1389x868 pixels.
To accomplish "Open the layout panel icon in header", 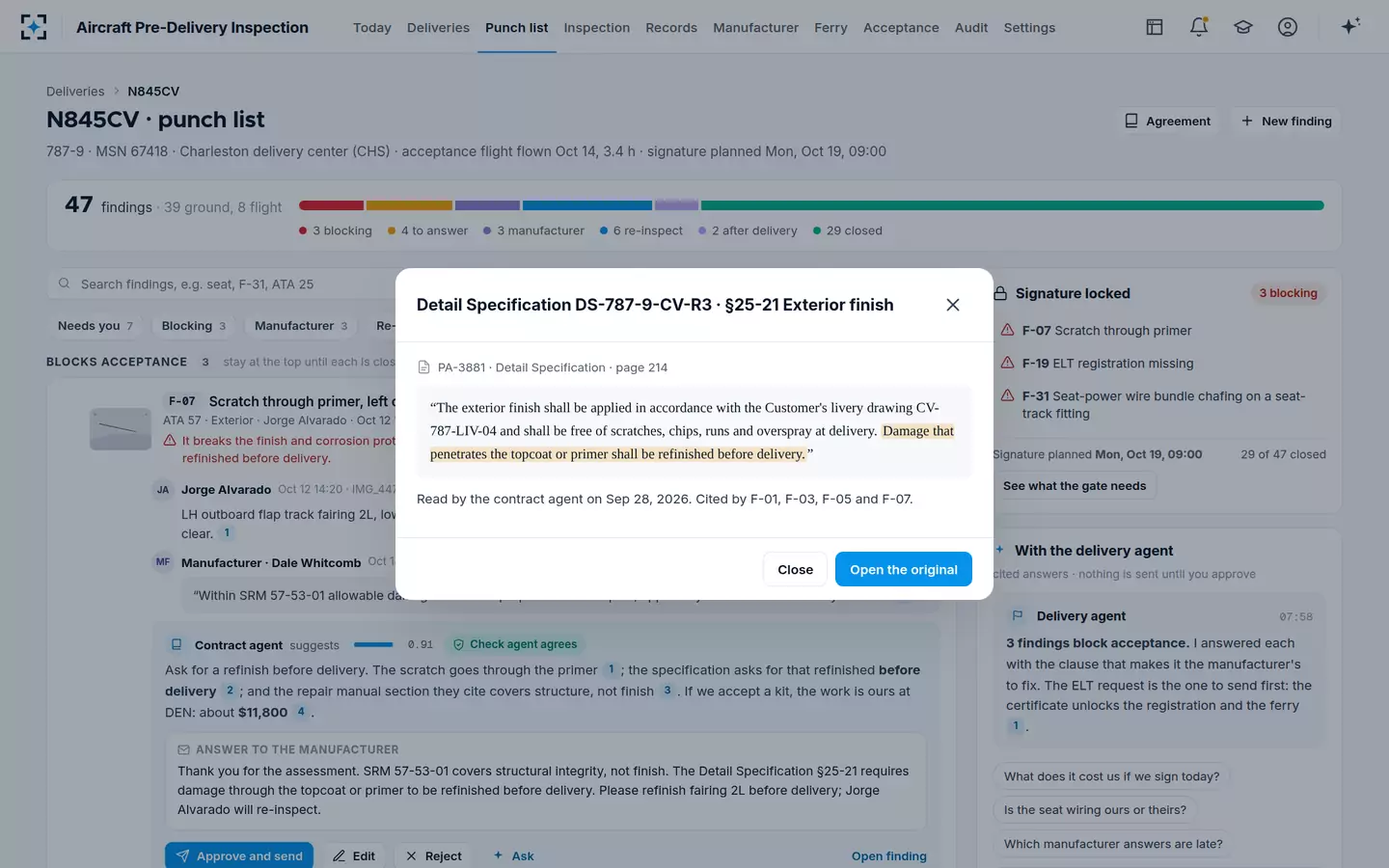I will [x=1155, y=27].
